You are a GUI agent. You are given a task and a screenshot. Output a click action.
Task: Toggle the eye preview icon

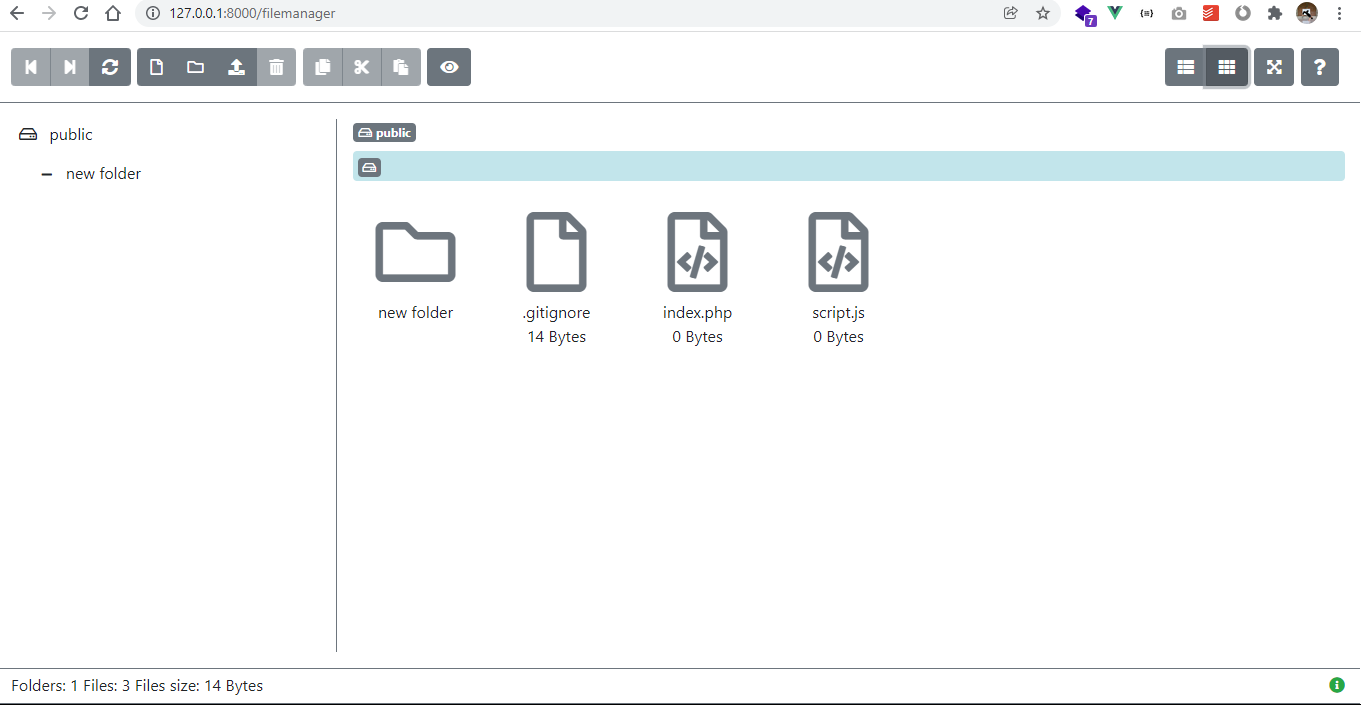[x=448, y=67]
